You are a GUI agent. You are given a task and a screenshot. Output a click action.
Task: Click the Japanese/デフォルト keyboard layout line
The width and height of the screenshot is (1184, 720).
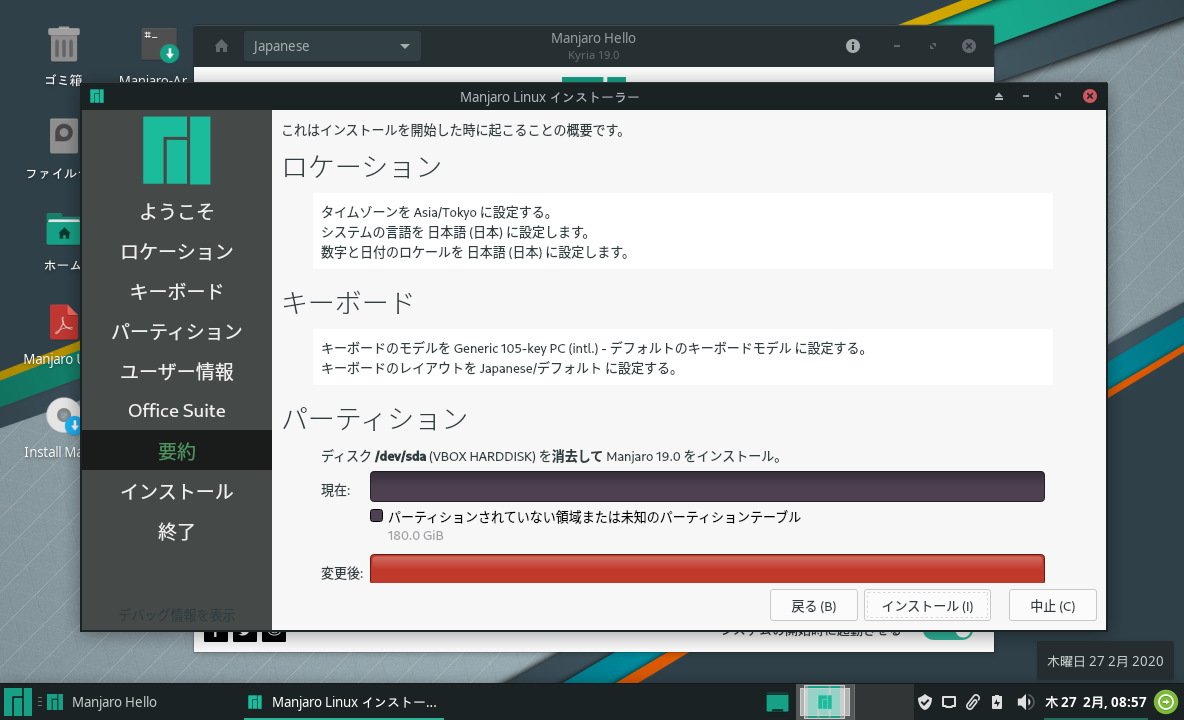click(500, 368)
